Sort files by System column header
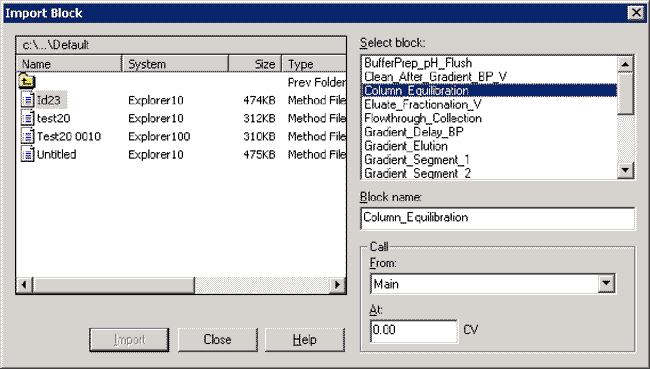 click(175, 64)
